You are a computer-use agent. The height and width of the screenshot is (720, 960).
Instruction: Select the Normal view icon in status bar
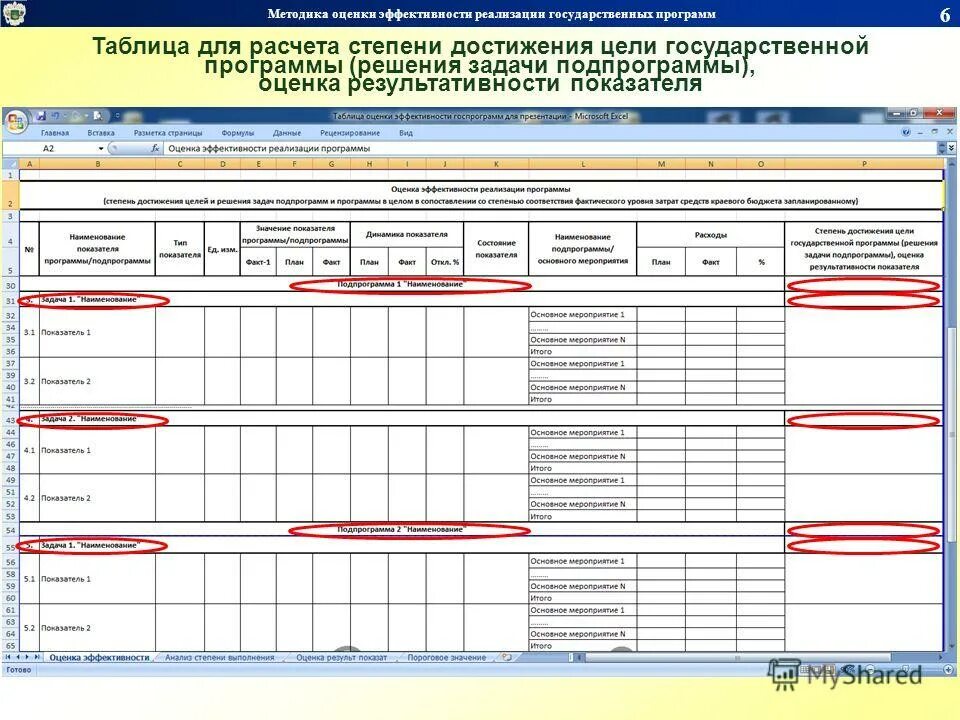tap(803, 668)
